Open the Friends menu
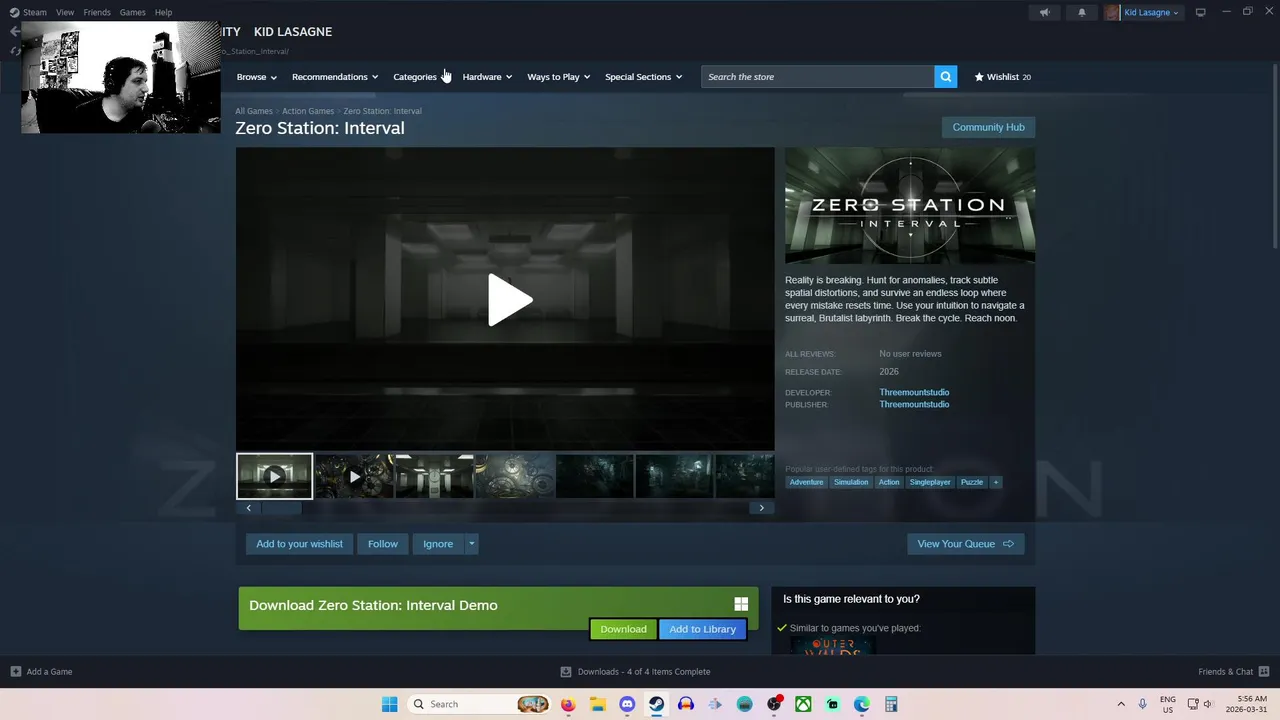Image resolution: width=1280 pixels, height=720 pixels. pyautogui.click(x=97, y=12)
